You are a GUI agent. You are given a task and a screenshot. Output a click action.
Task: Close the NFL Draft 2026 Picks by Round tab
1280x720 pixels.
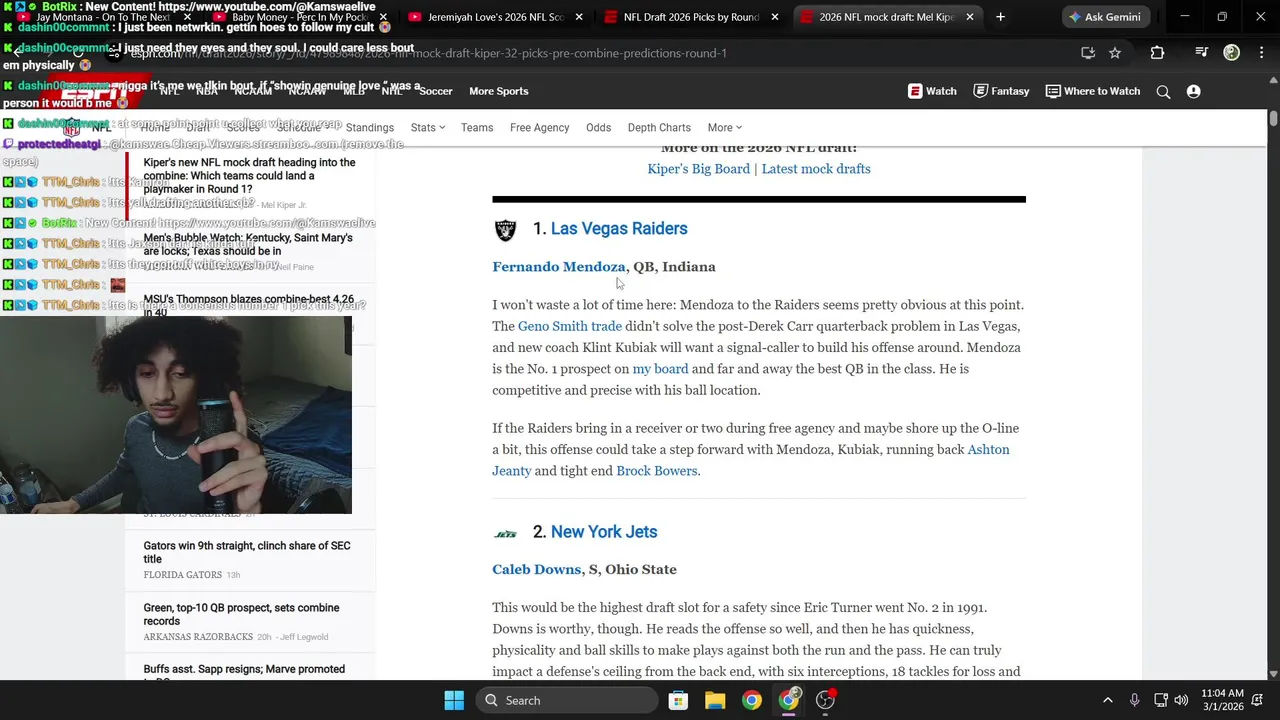click(x=775, y=17)
